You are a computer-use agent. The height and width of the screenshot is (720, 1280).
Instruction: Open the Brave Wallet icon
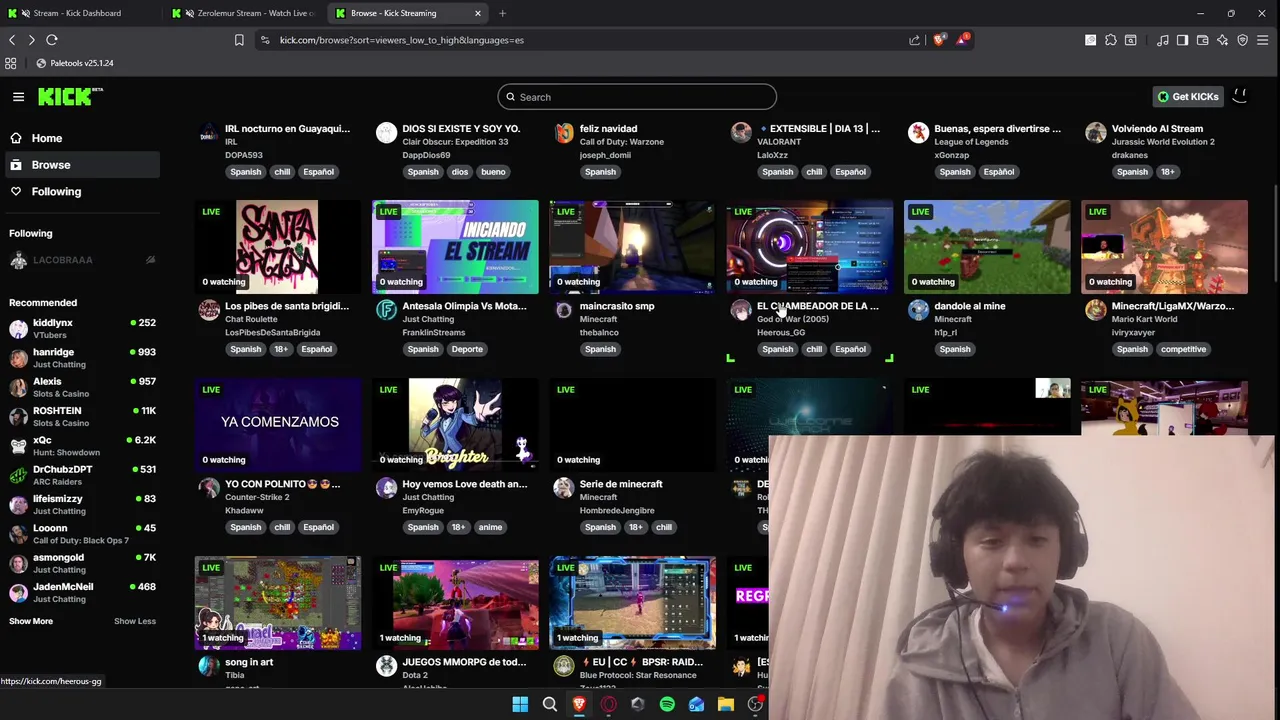click(x=1202, y=40)
